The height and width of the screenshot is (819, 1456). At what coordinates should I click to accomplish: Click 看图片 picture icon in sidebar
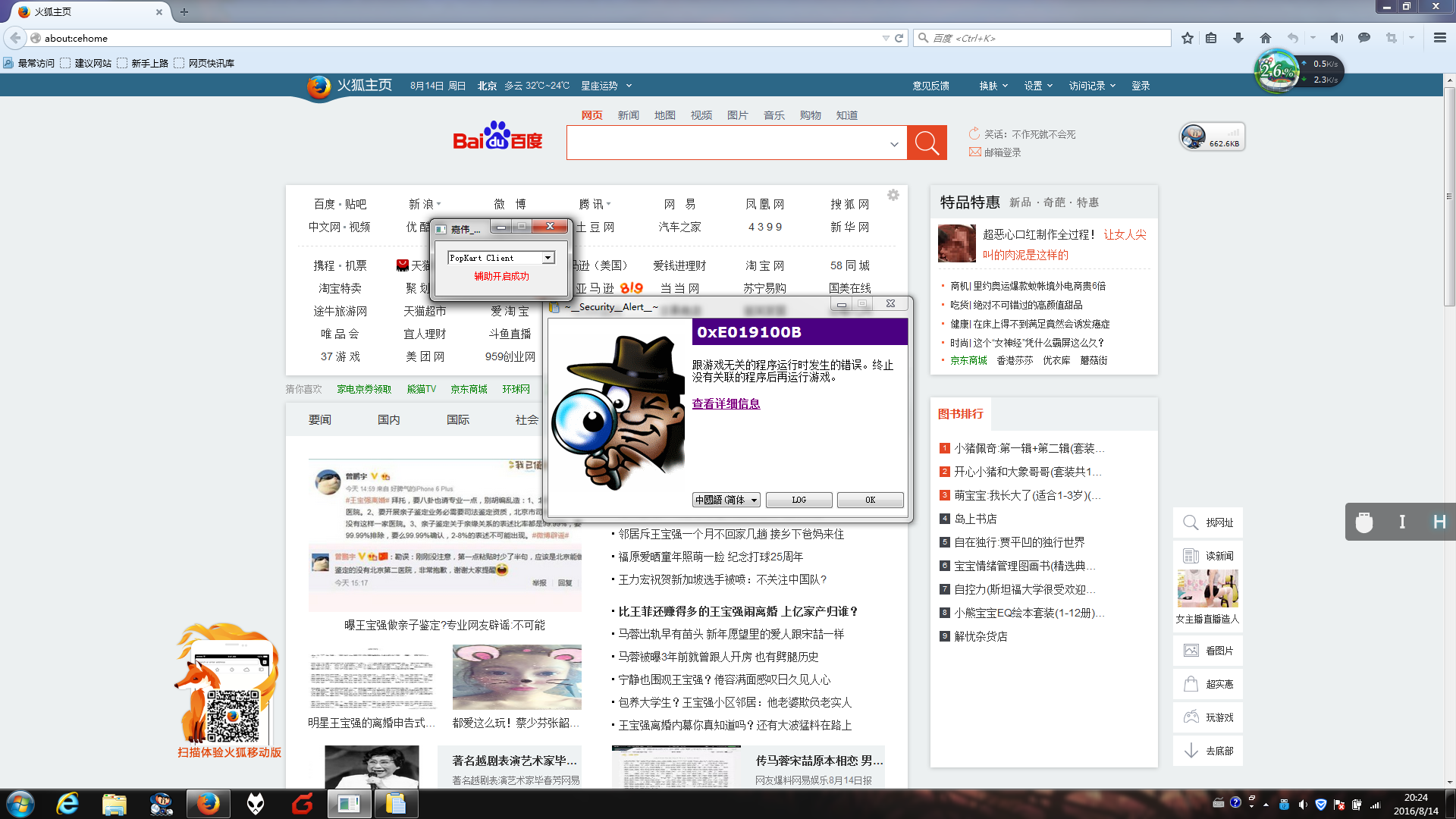pos(1191,651)
